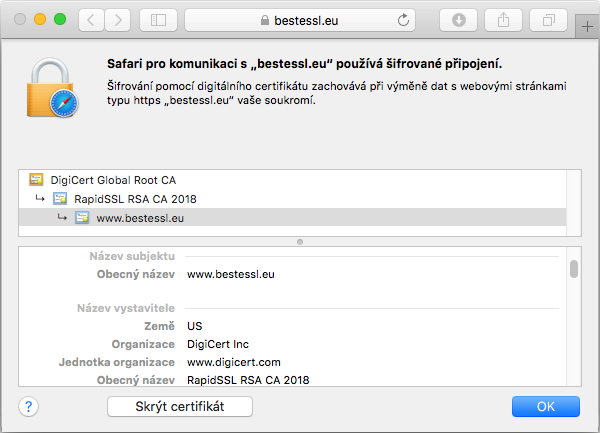Click the organization value DigiCert Inc

218,344
